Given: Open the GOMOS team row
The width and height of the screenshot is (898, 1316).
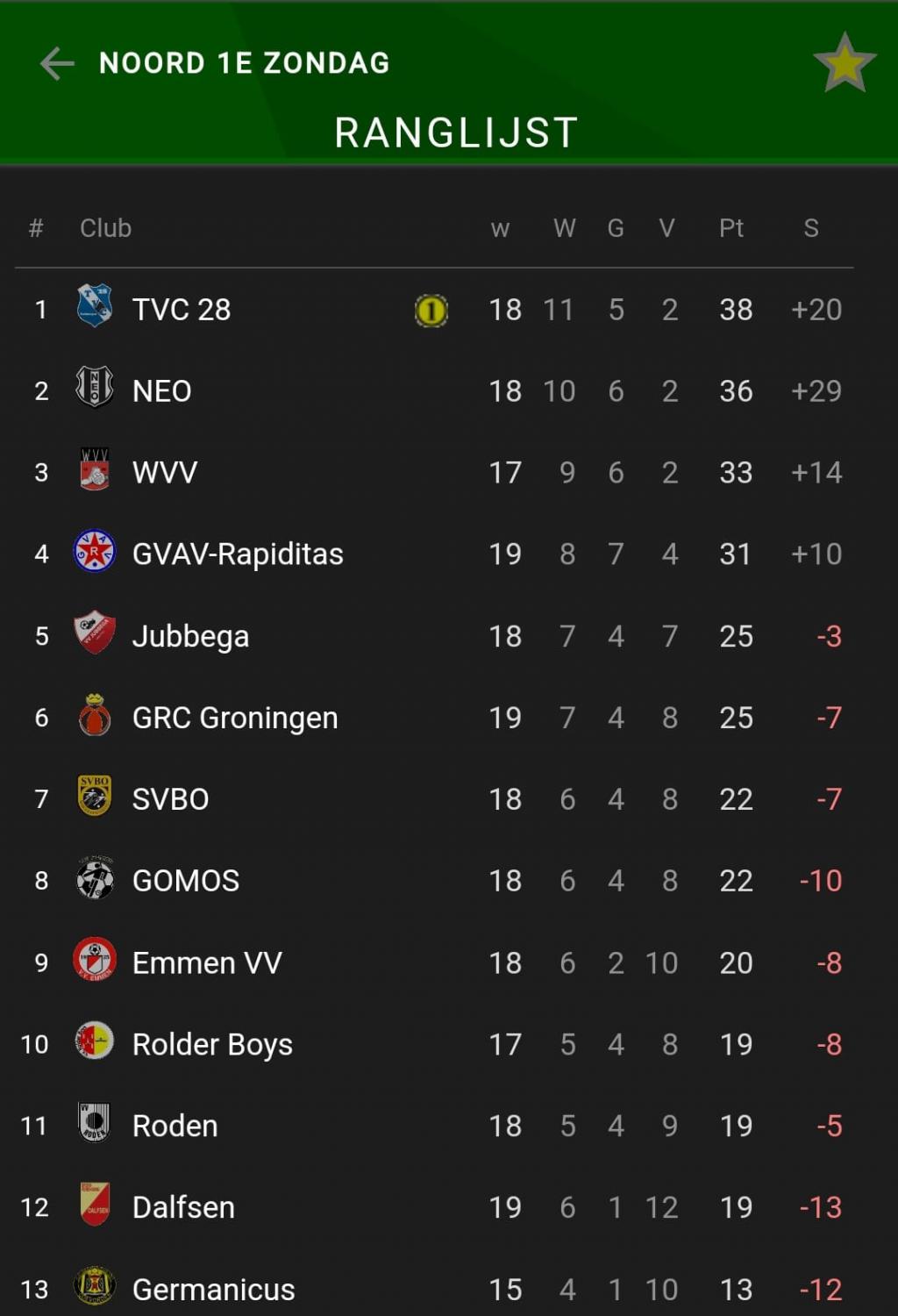Looking at the screenshot, I should [x=434, y=880].
